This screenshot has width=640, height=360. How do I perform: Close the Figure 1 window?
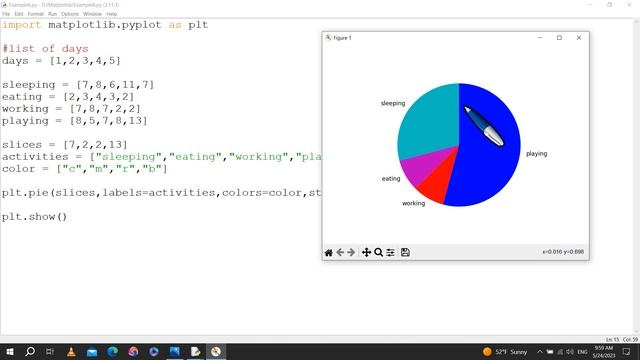pyautogui.click(x=579, y=38)
